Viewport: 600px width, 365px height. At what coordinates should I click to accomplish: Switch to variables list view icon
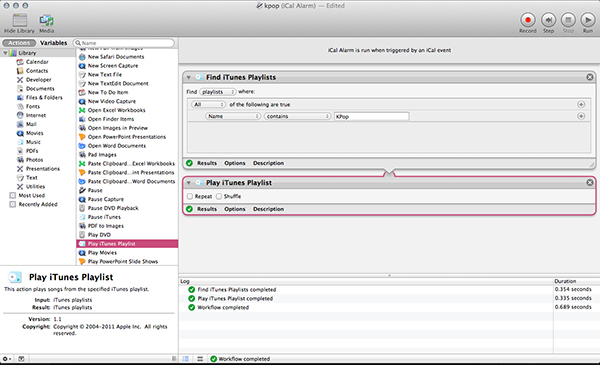[x=200, y=359]
